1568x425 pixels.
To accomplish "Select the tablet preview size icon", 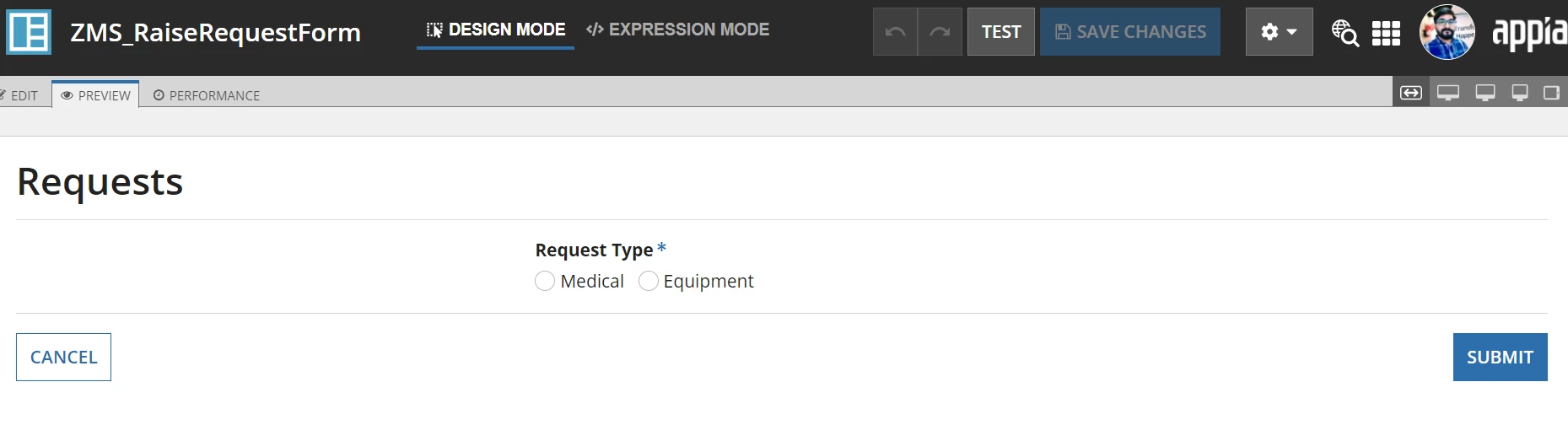I will [x=1551, y=93].
